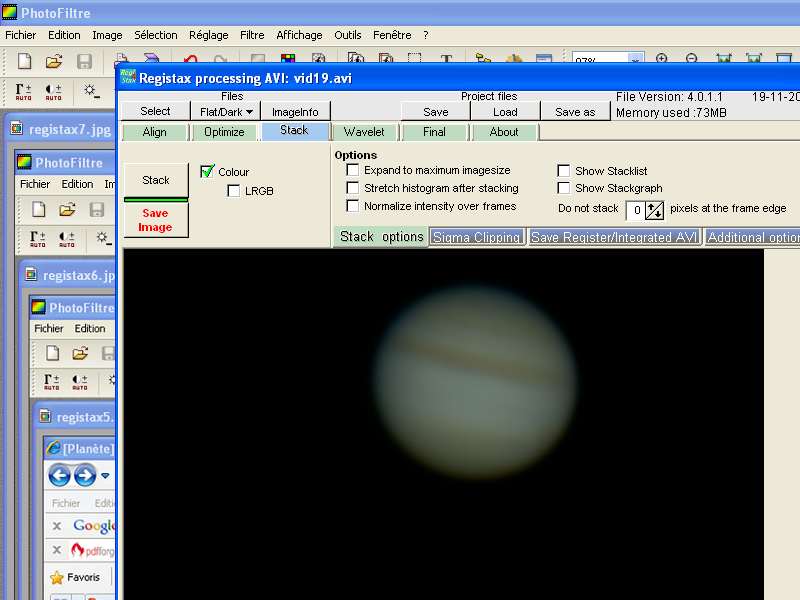This screenshot has height=600, width=800.
Task: Click New document icon inside registax7.jpg window
Action: click(x=38, y=210)
